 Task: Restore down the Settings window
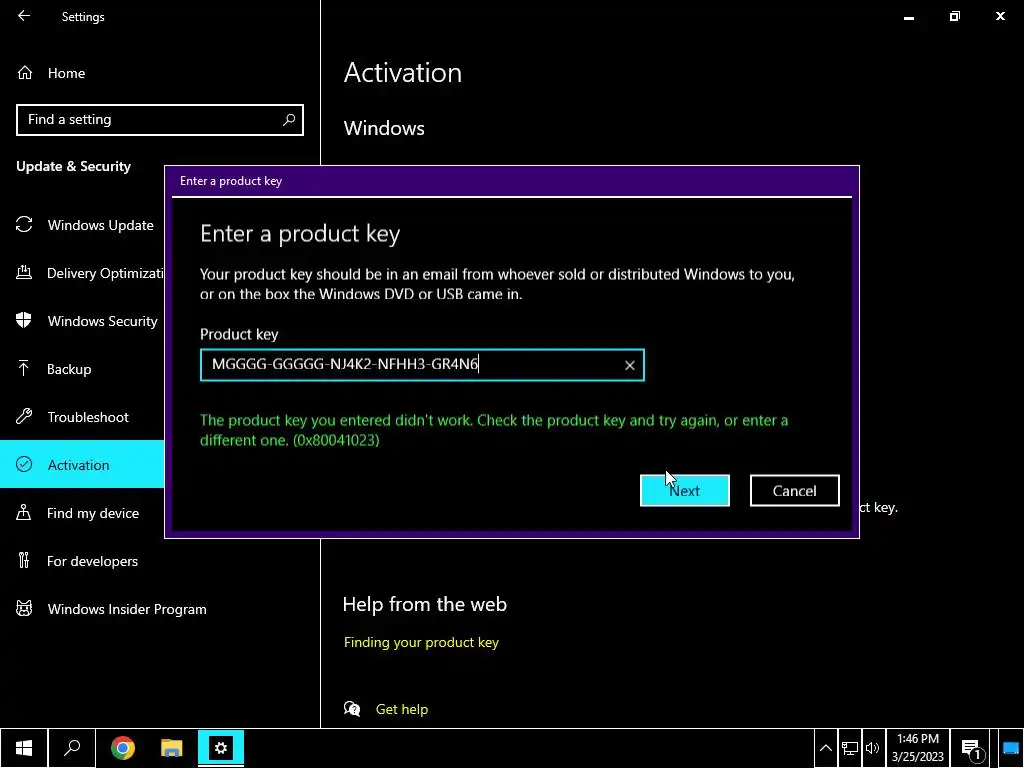pyautogui.click(x=955, y=16)
